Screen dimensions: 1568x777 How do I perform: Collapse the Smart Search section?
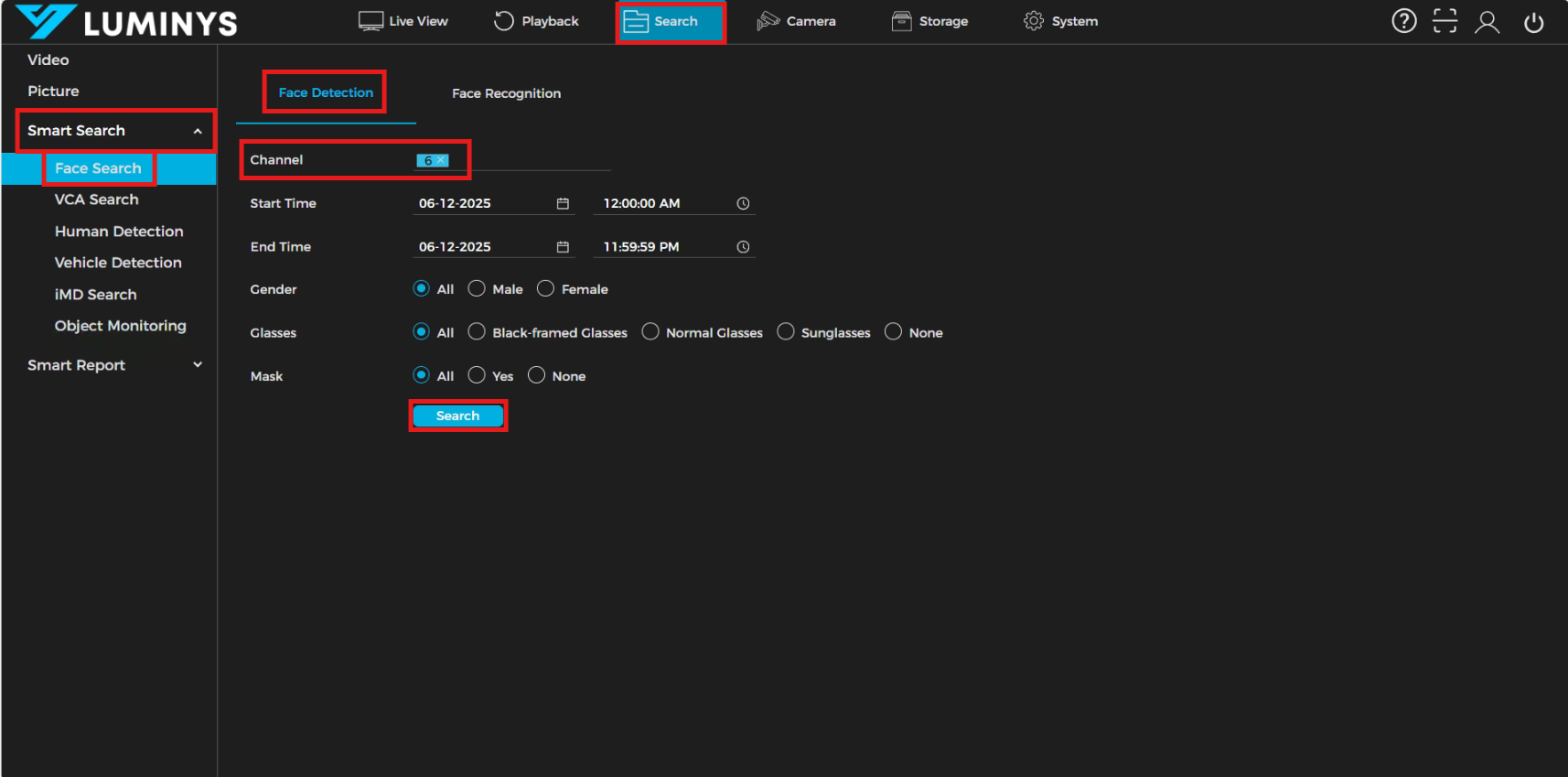pyautogui.click(x=197, y=131)
